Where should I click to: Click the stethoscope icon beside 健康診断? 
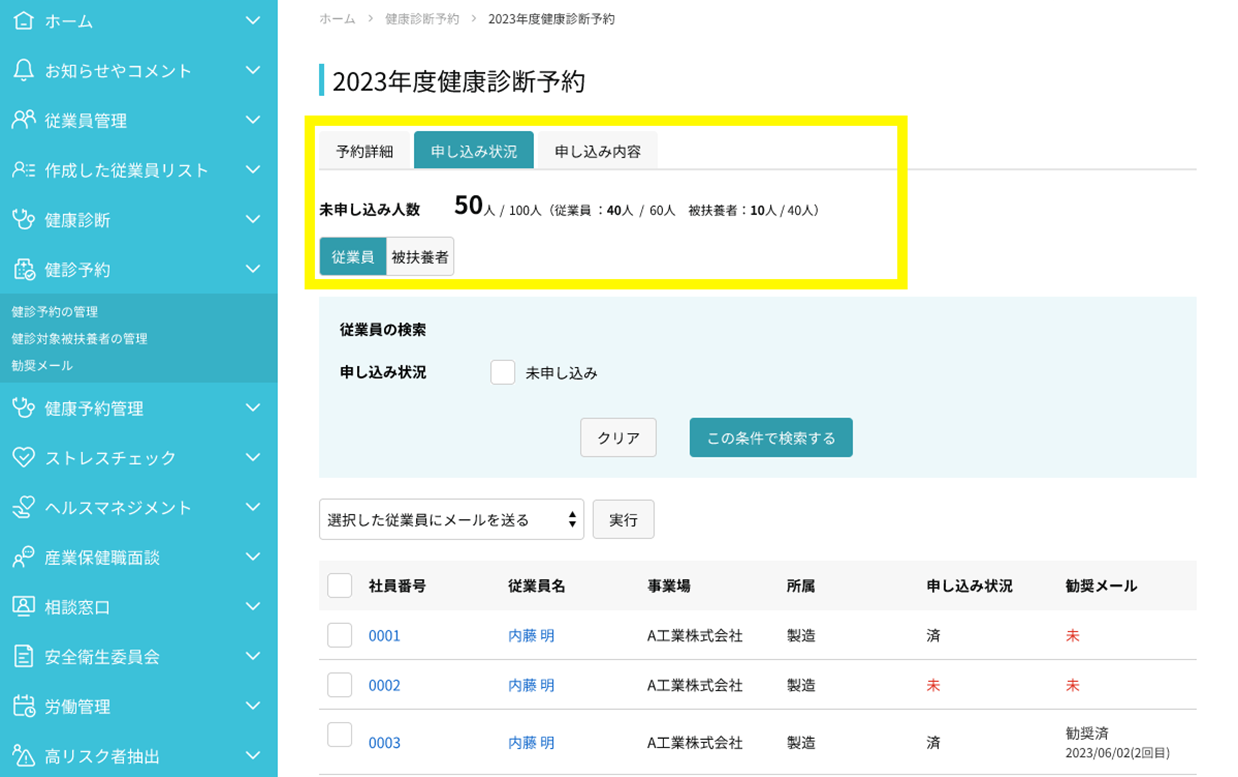tap(23, 219)
